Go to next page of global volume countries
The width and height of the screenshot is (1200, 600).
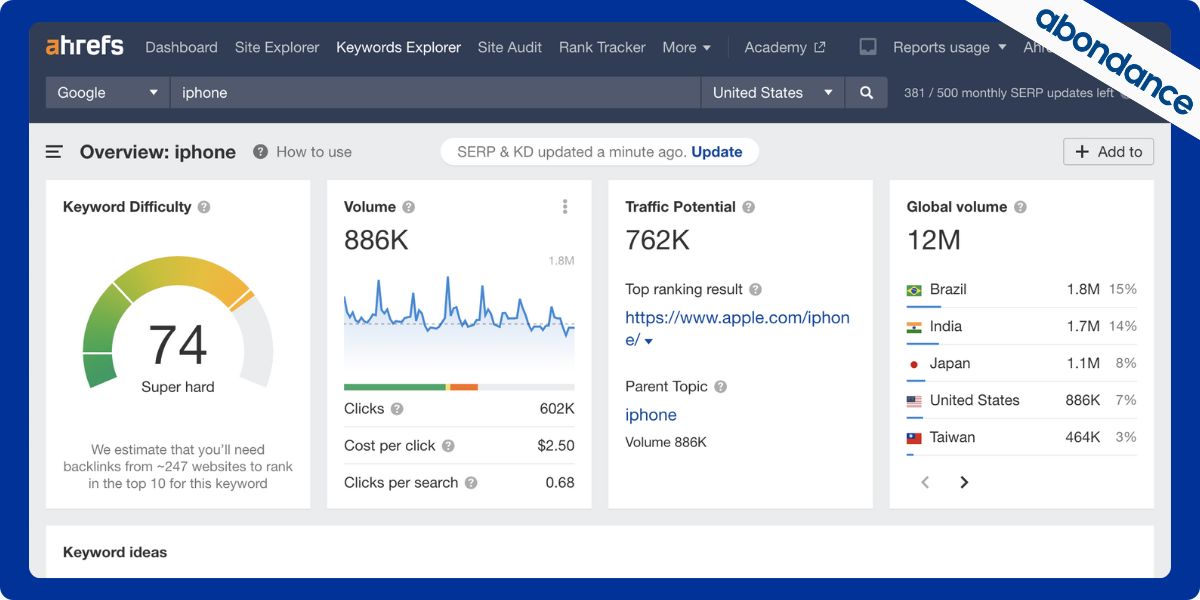tap(964, 482)
